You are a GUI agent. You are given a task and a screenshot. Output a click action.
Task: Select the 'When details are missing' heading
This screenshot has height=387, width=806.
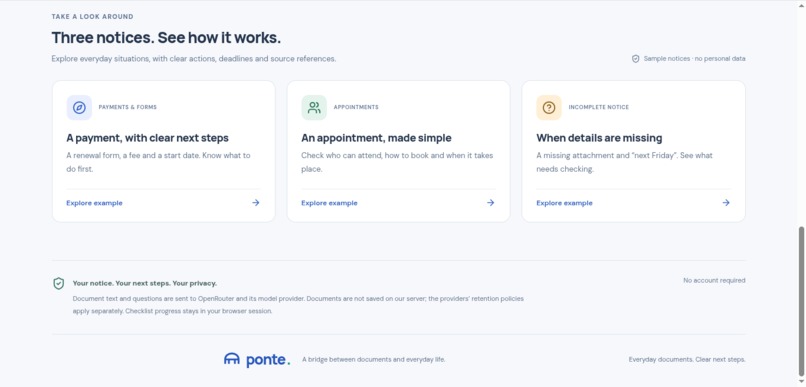[599, 138]
